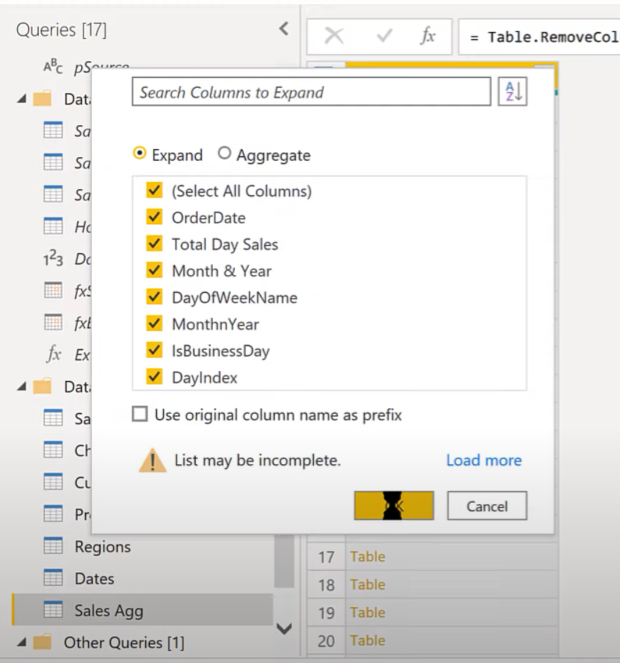Uncheck the DayIndex checkbox
The width and height of the screenshot is (620, 663).
coord(154,377)
